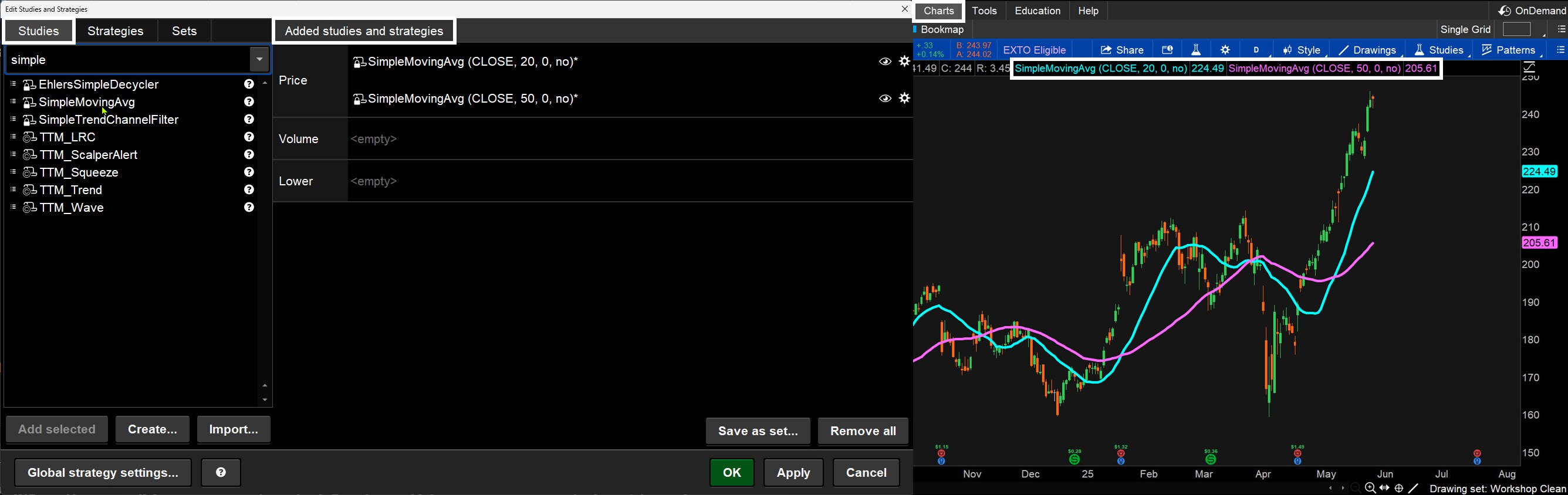The width and height of the screenshot is (1568, 495).
Task: Click the Import... button
Action: 234,429
